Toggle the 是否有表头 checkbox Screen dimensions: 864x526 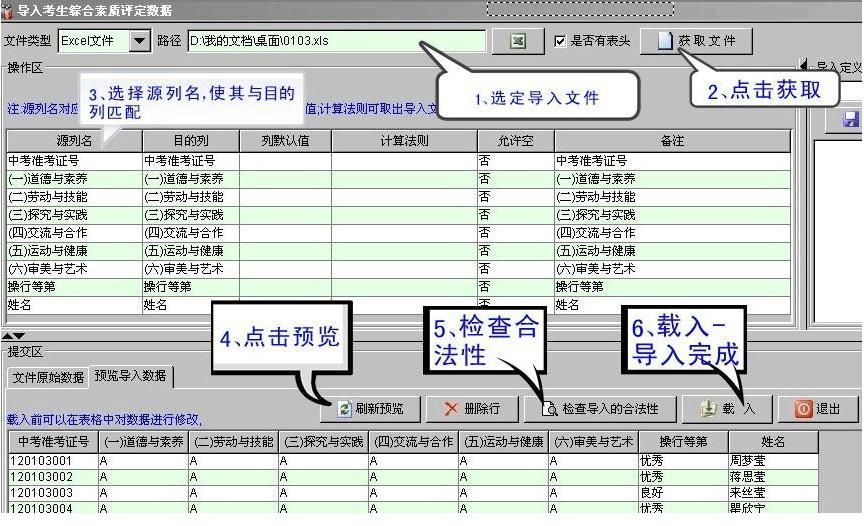pyautogui.click(x=560, y=41)
